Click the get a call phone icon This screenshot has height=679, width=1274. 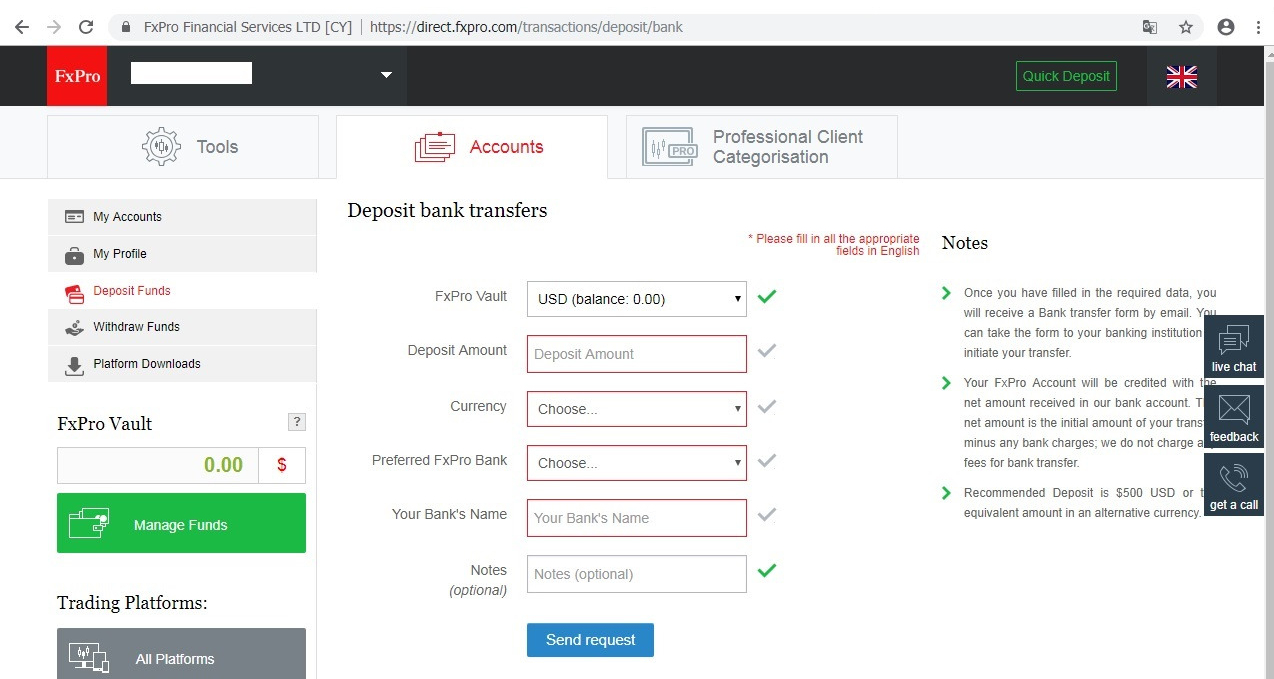point(1234,478)
